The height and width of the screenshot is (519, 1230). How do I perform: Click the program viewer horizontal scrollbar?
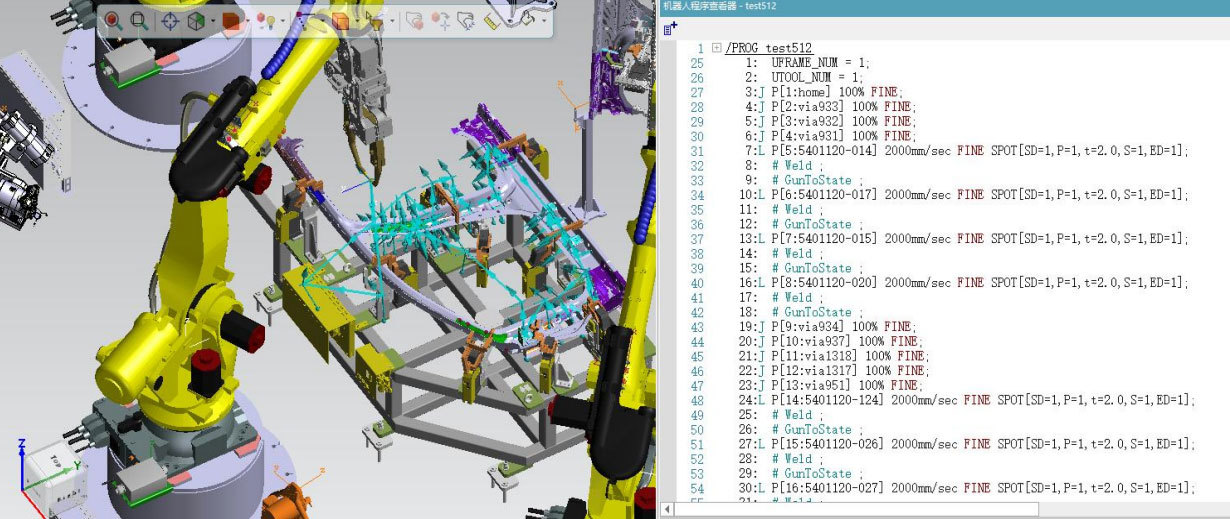pyautogui.click(x=860, y=509)
